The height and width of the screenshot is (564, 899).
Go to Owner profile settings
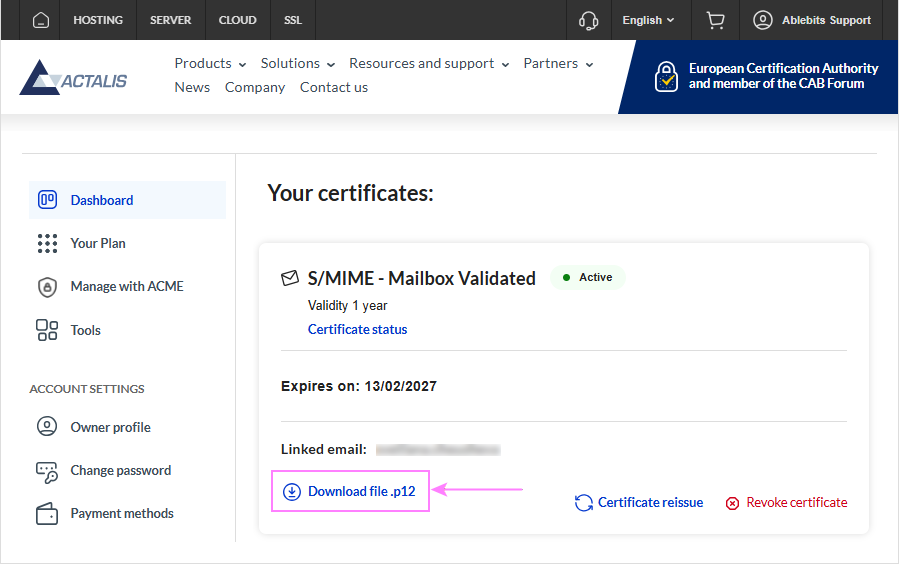[x=110, y=427]
